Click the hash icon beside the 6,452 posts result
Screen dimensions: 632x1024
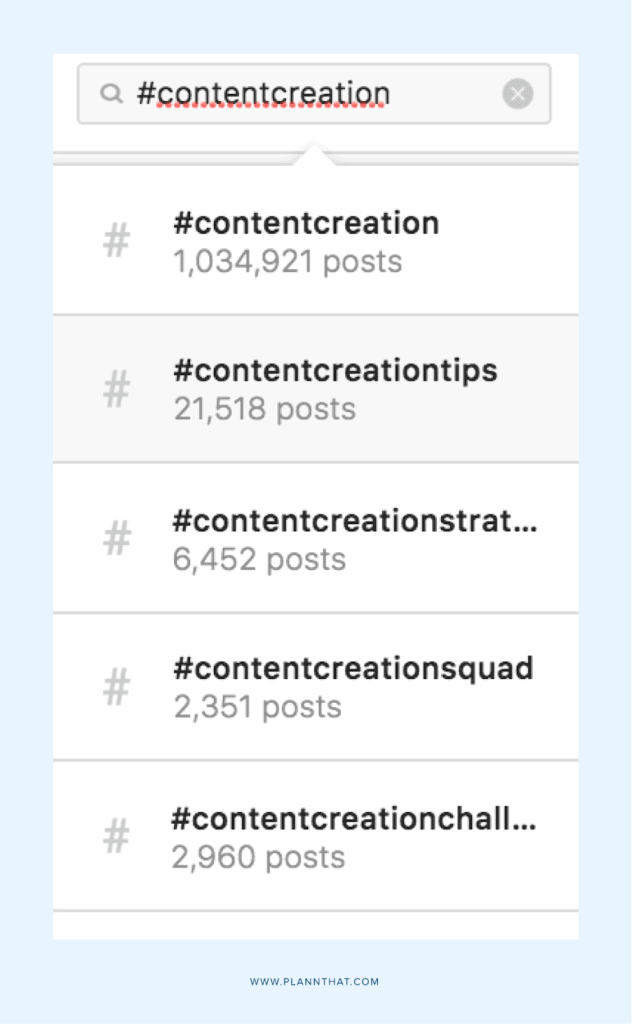117,538
